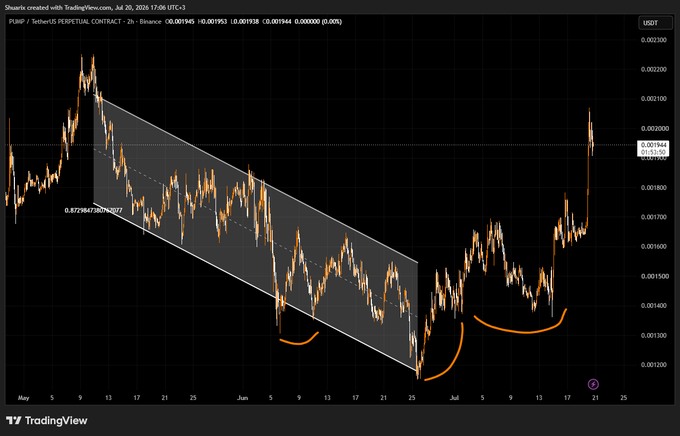
Task: Click the 0.002200 price axis label
Action: coord(654,69)
